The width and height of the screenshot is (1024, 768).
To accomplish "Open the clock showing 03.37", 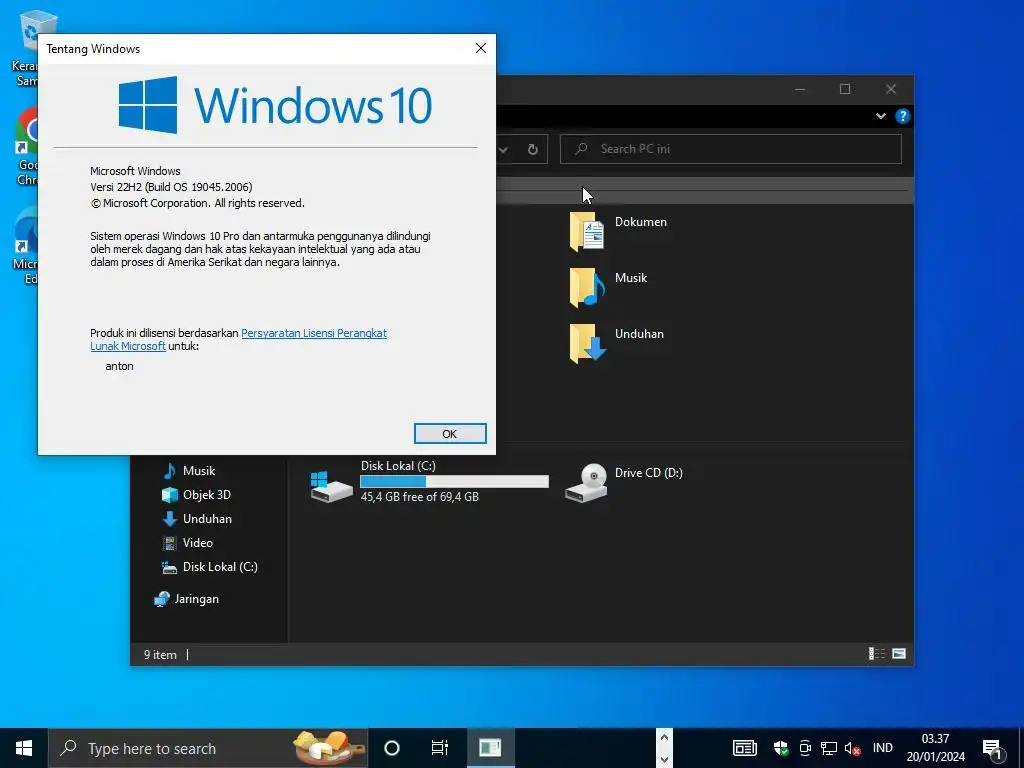I will (x=935, y=748).
